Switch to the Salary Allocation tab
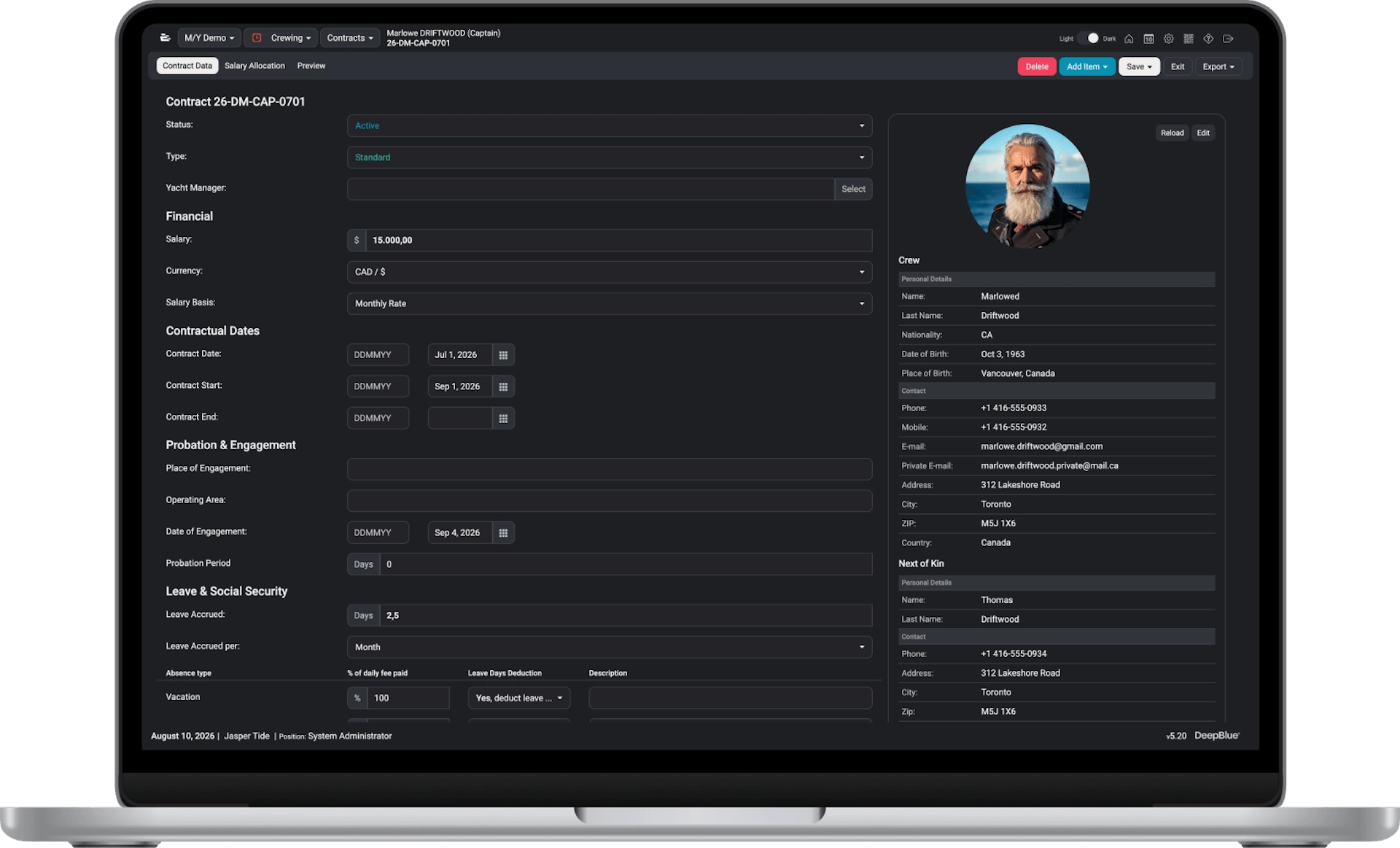Screen dimensions: 1400x848 point(254,66)
